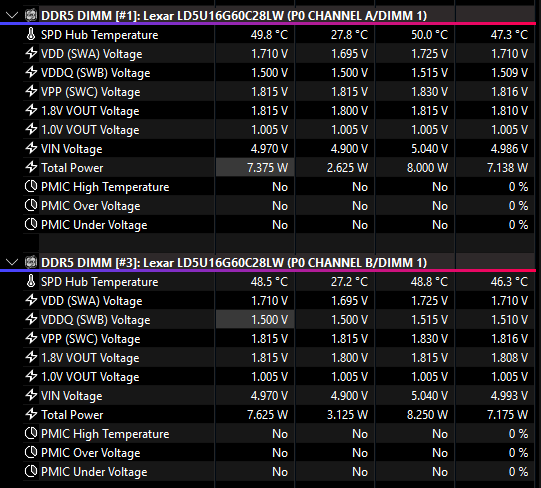541x488 pixels.
Task: Click 50.0 °C maximum temperature of DIMM [#1]
Action: (x=429, y=35)
